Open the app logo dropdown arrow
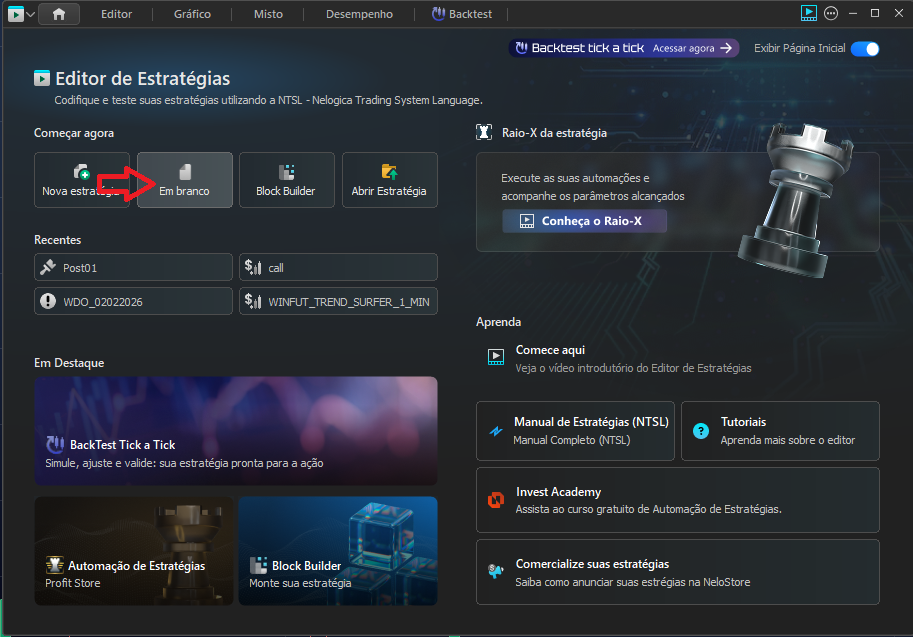The width and height of the screenshot is (913, 637). click(30, 14)
